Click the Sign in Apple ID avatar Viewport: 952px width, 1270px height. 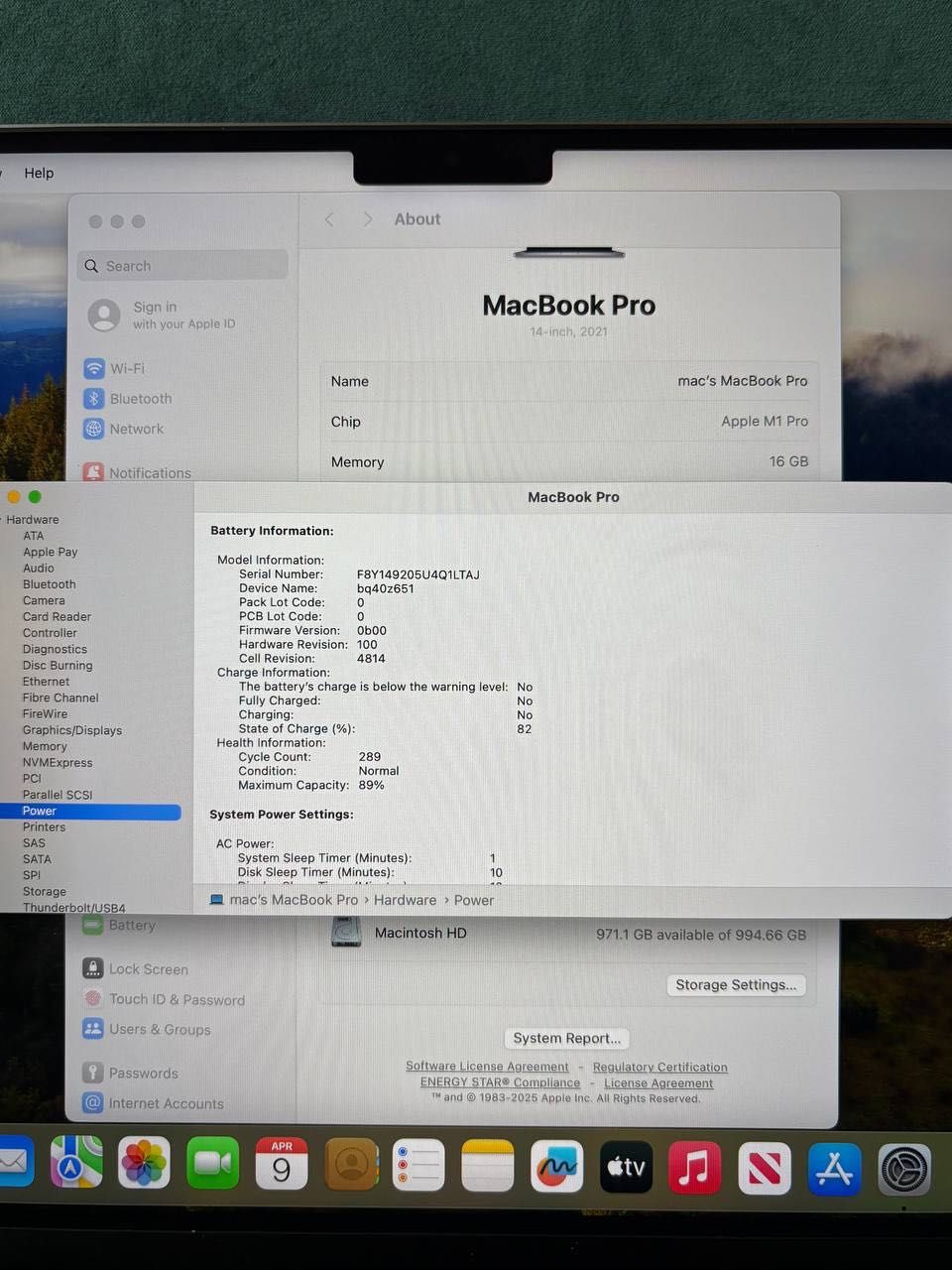(x=104, y=316)
